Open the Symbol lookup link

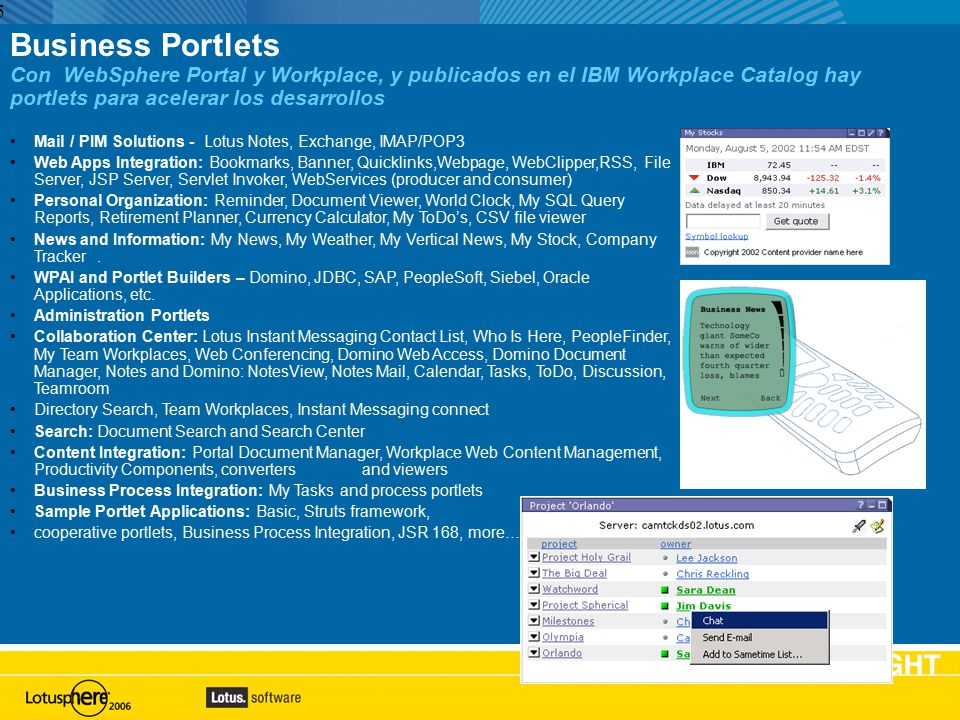[716, 236]
